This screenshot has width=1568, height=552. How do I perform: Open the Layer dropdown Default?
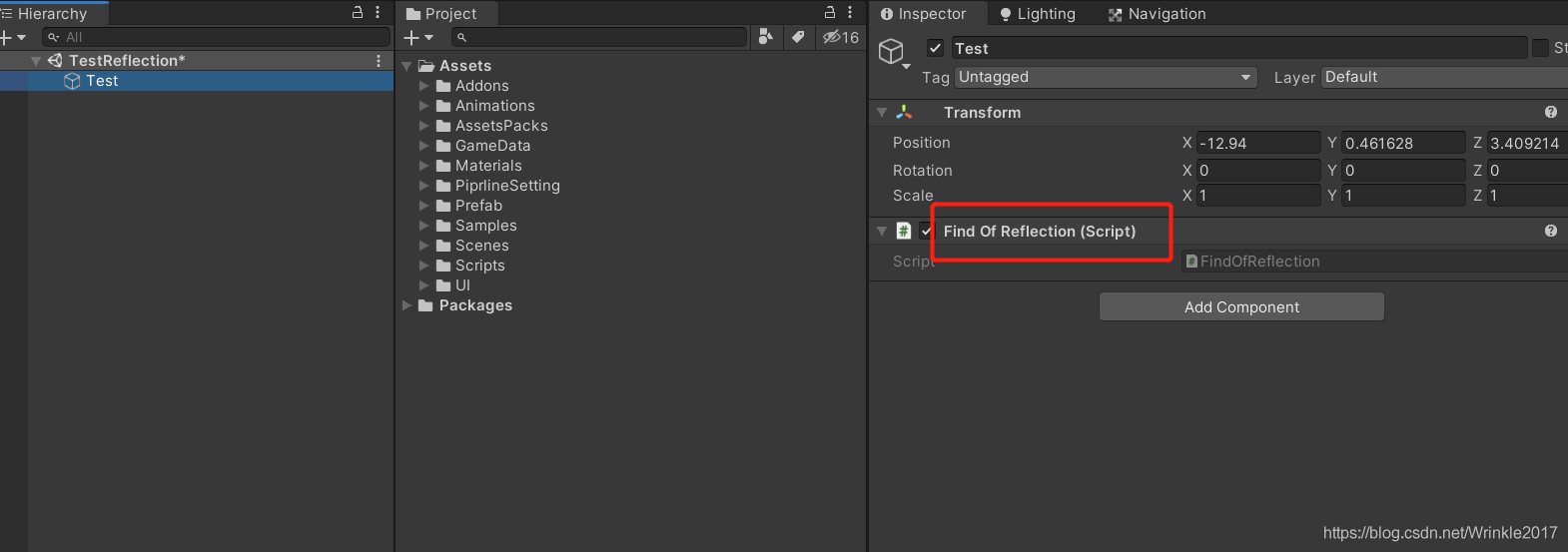pos(1445,77)
